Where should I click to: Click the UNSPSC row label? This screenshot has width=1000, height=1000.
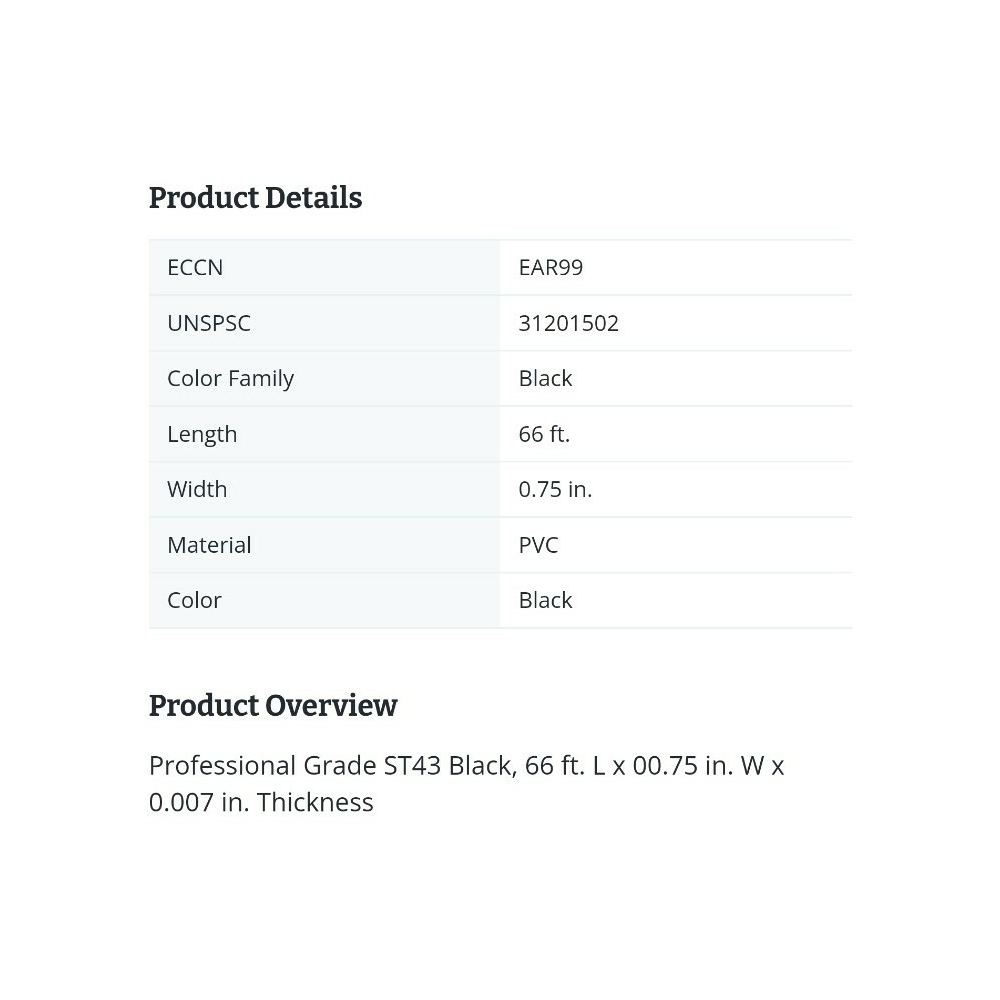pos(209,323)
